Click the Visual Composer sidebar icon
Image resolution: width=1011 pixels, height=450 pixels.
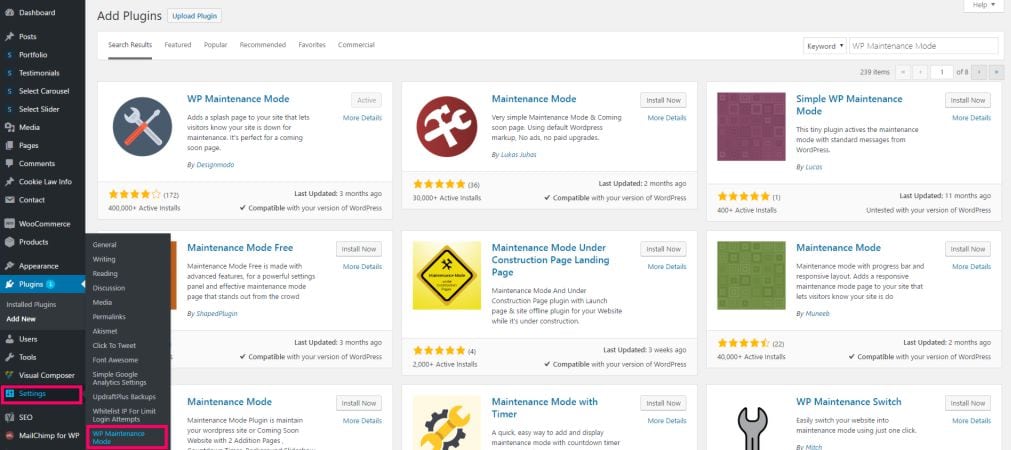click(x=9, y=375)
